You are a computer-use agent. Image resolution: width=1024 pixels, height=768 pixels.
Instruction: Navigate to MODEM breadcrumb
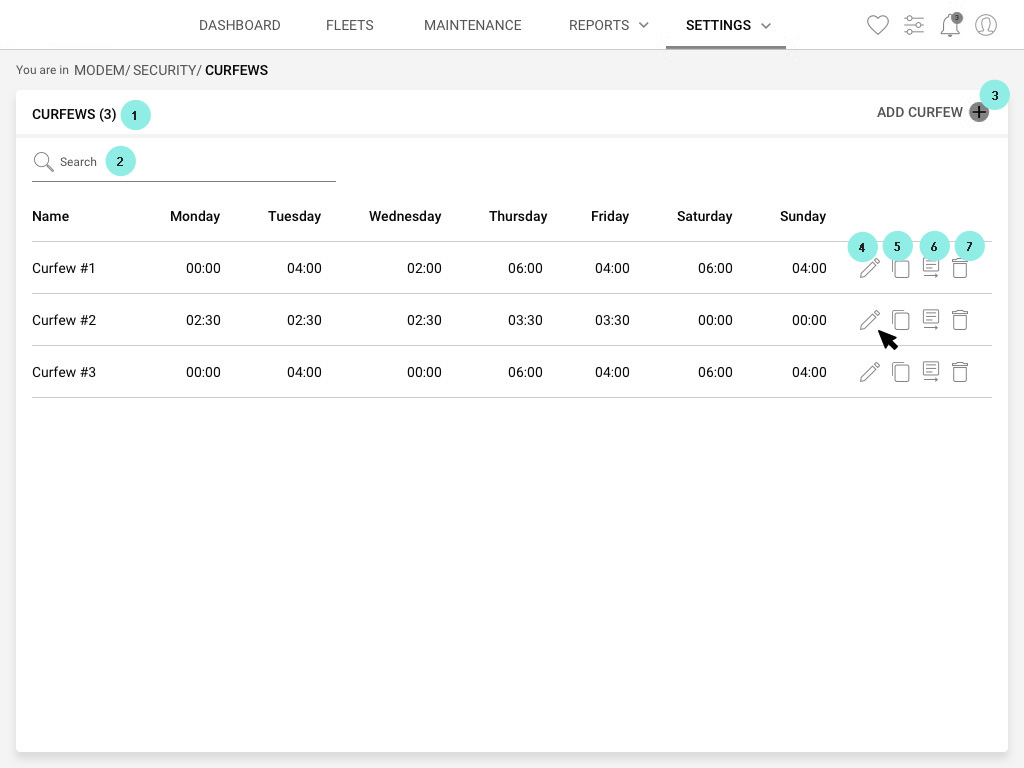pos(99,71)
